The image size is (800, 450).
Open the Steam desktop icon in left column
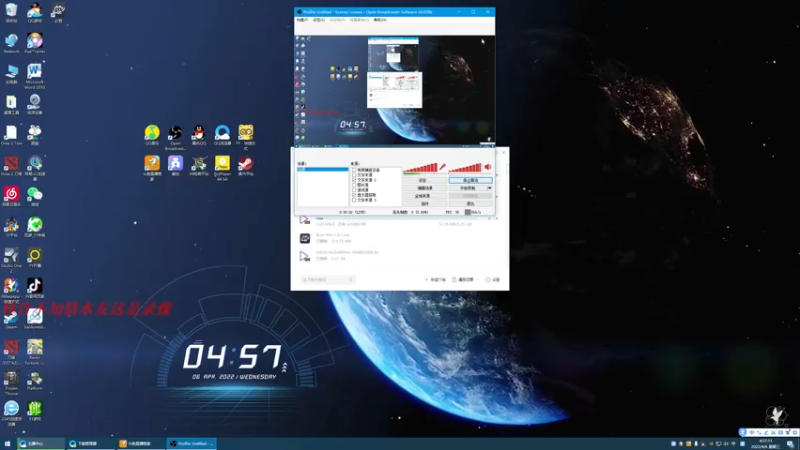(x=11, y=319)
